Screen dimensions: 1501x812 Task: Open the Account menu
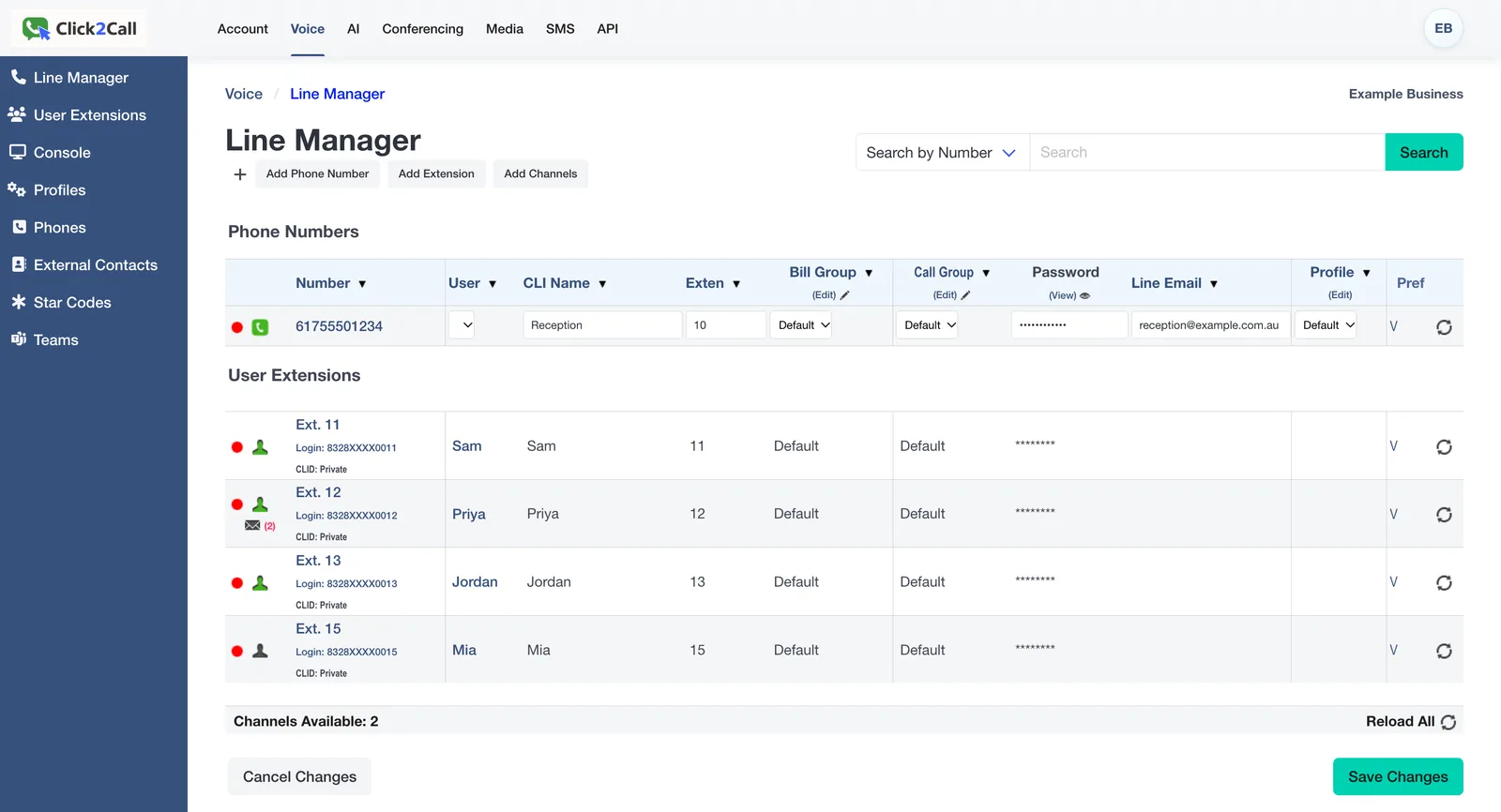point(243,29)
